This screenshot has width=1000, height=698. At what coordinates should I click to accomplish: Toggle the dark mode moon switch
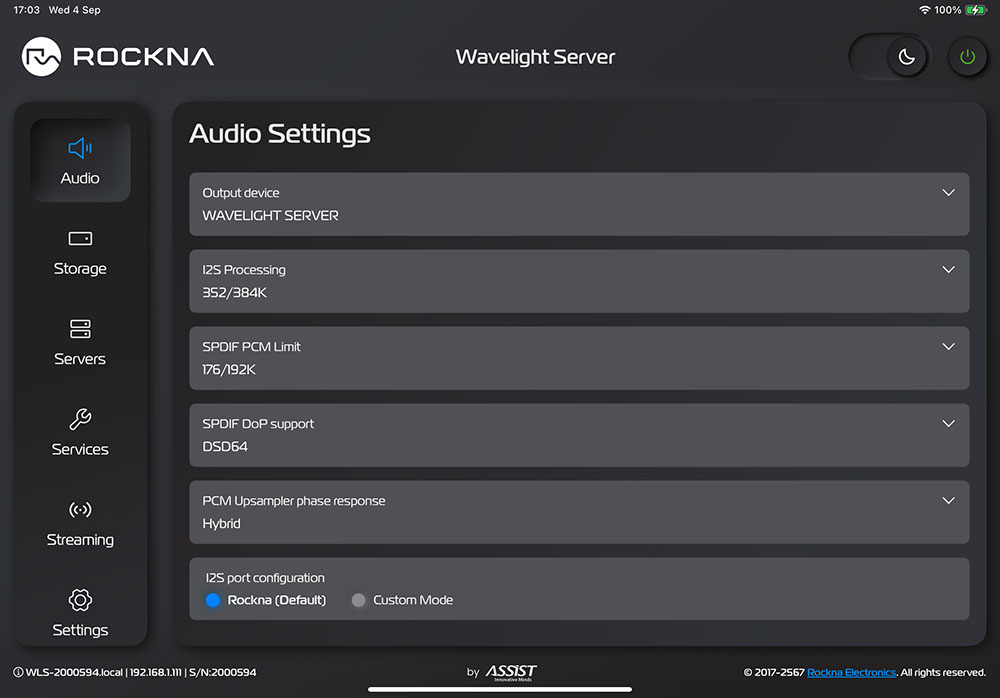tap(906, 57)
